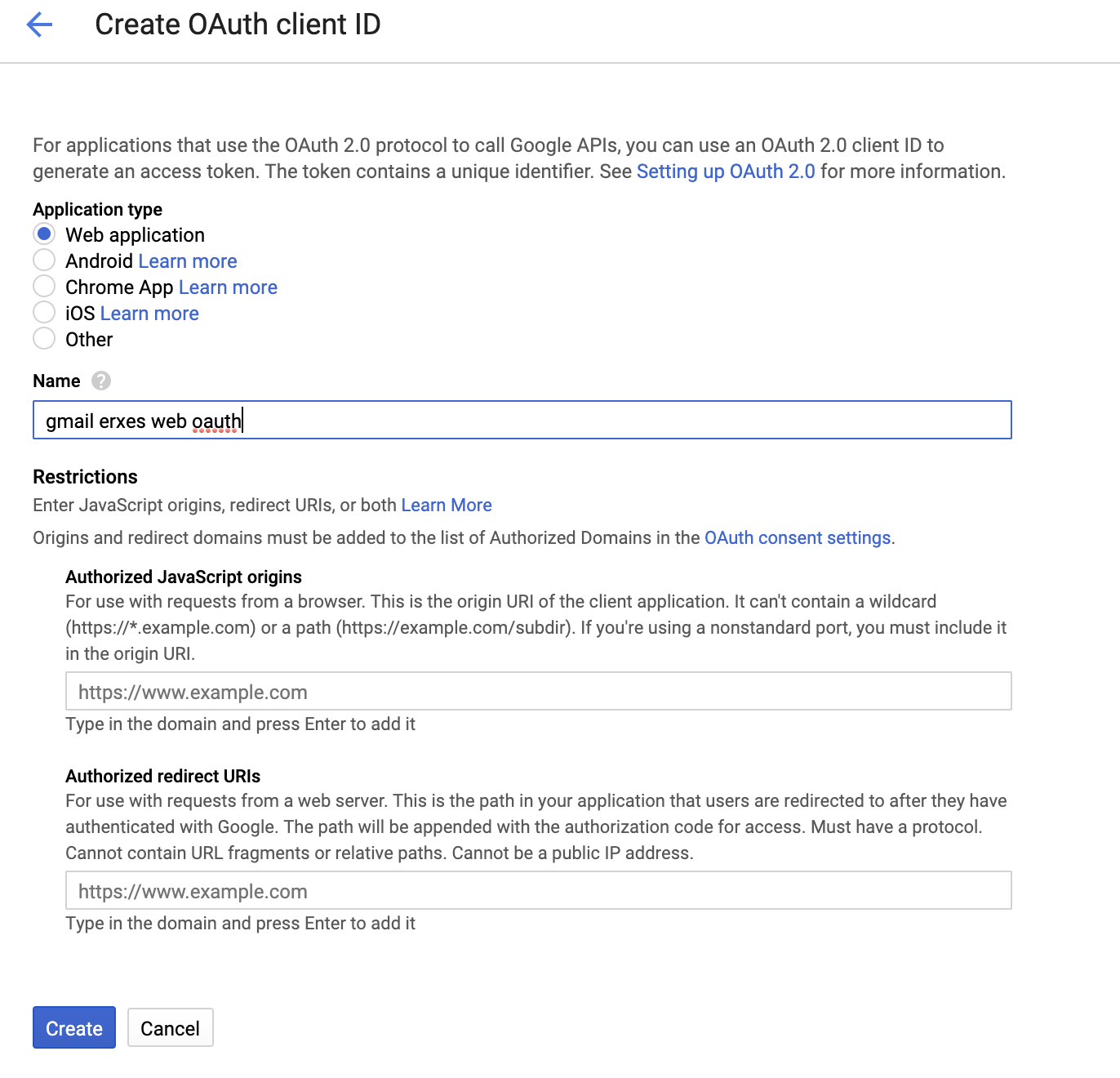Click the Authorized redirect URIs input

pyautogui.click(x=538, y=891)
